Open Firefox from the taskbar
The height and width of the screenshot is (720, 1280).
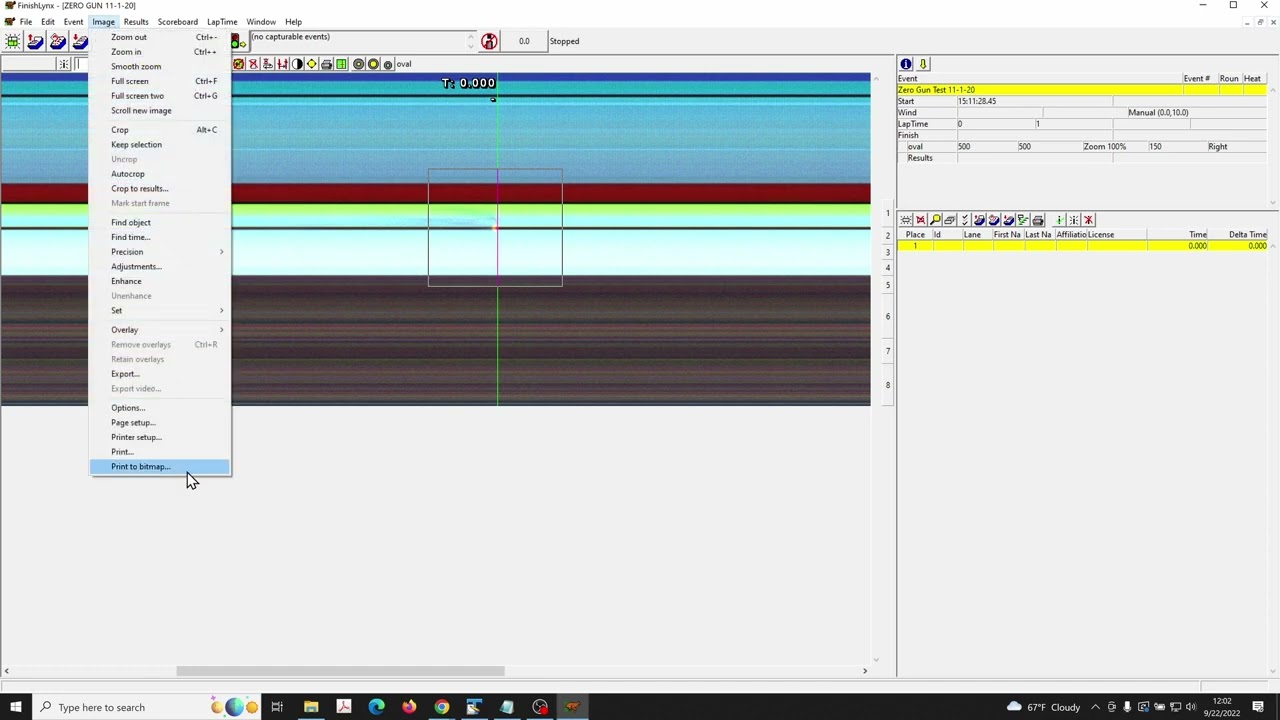pos(409,707)
